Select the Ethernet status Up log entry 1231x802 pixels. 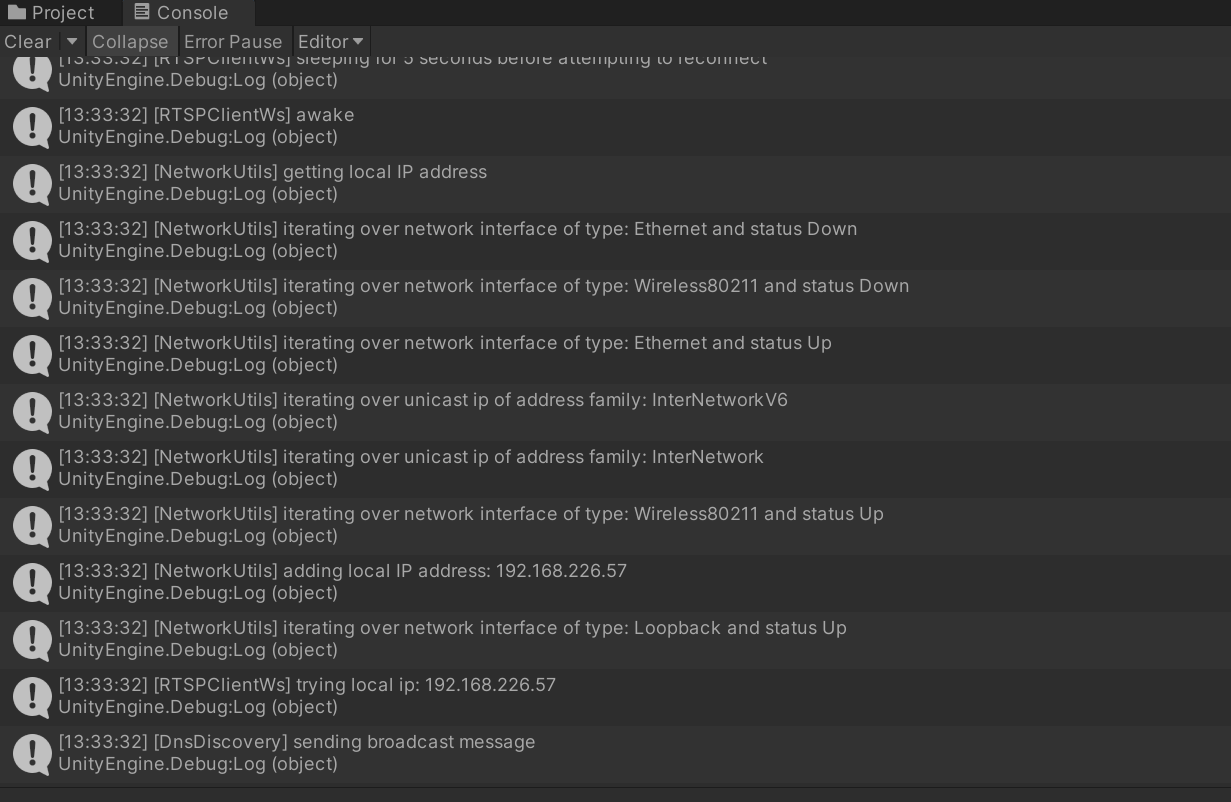(x=445, y=354)
